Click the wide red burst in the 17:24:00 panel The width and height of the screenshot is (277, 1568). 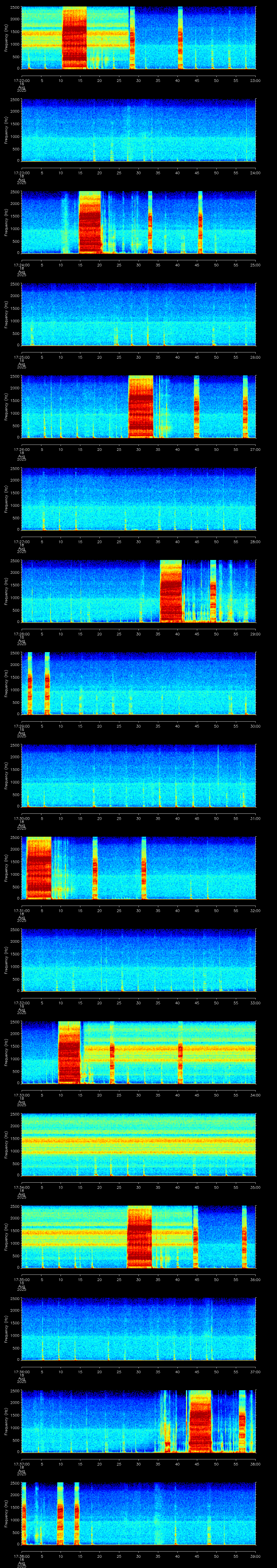click(x=90, y=222)
